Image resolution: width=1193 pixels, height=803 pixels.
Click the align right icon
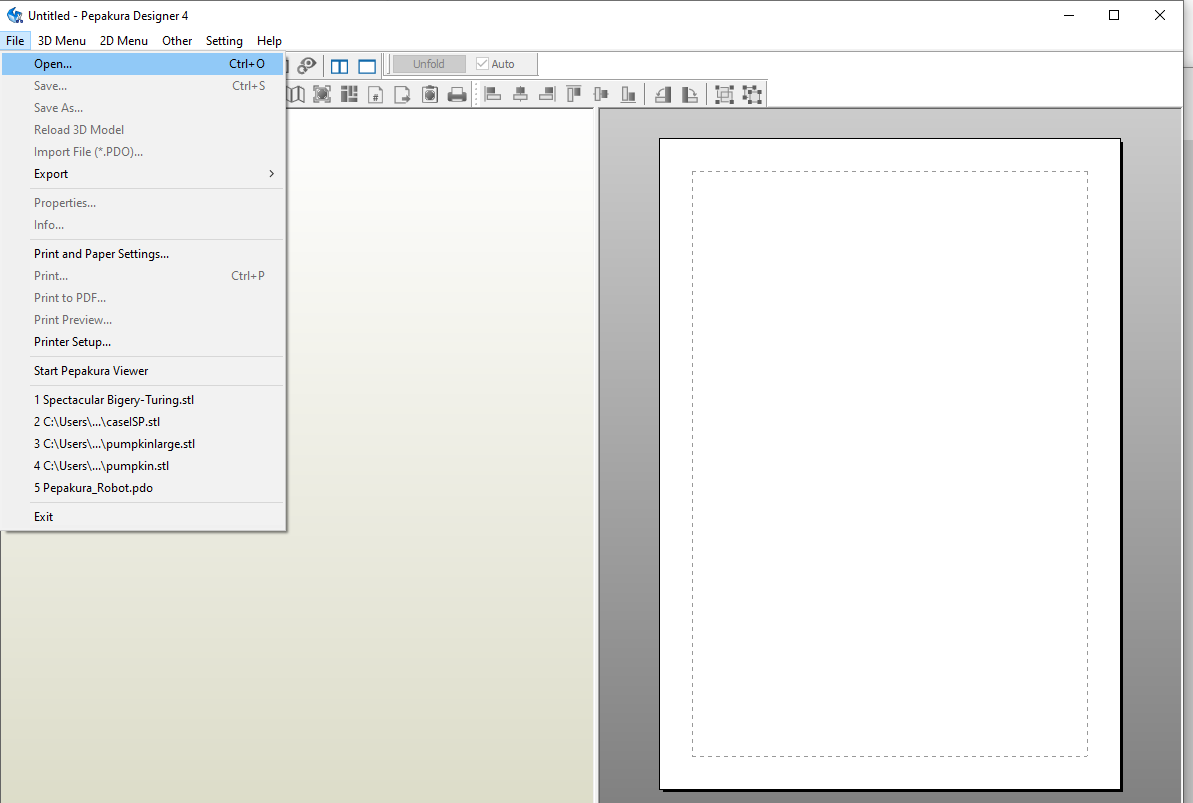[x=547, y=94]
